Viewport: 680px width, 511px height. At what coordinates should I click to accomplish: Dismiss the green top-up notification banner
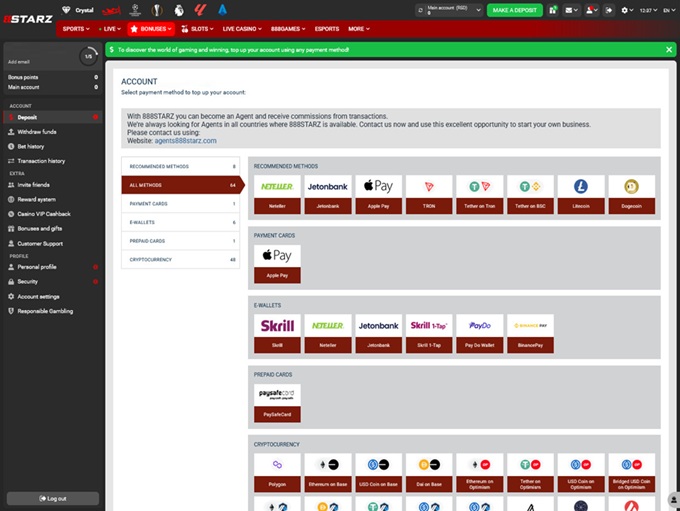coord(669,48)
